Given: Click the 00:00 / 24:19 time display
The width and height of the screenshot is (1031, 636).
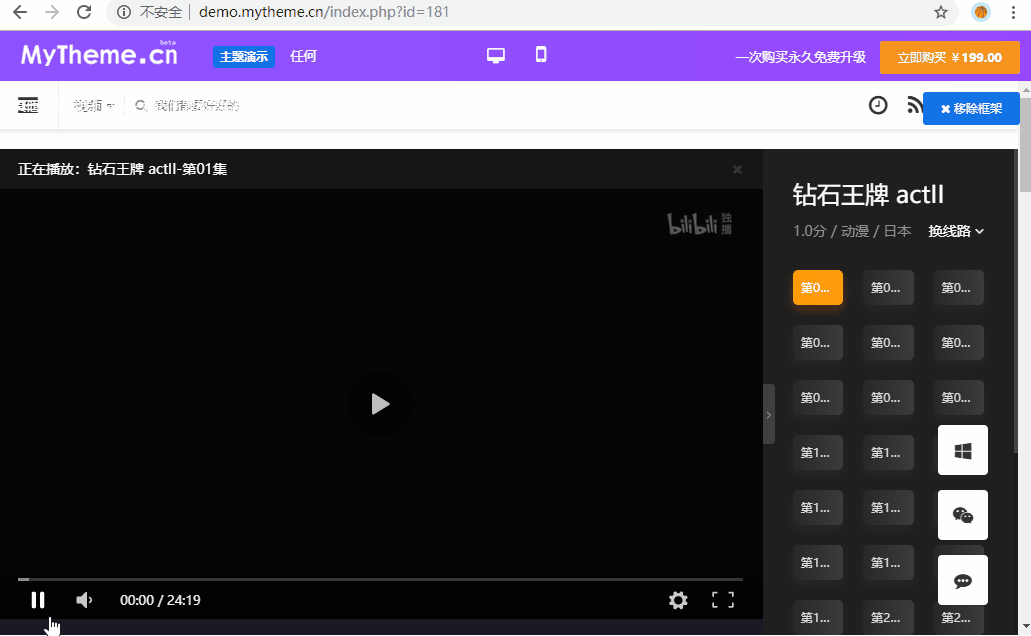Looking at the screenshot, I should (x=160, y=600).
